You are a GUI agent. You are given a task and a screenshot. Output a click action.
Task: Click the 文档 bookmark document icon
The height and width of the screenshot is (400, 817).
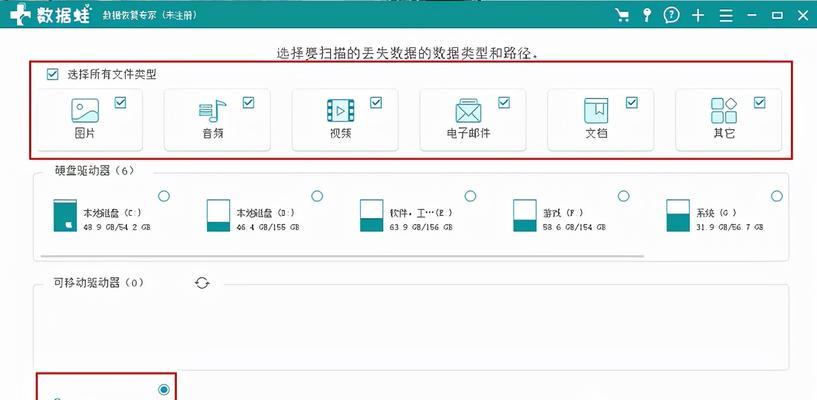click(596, 110)
